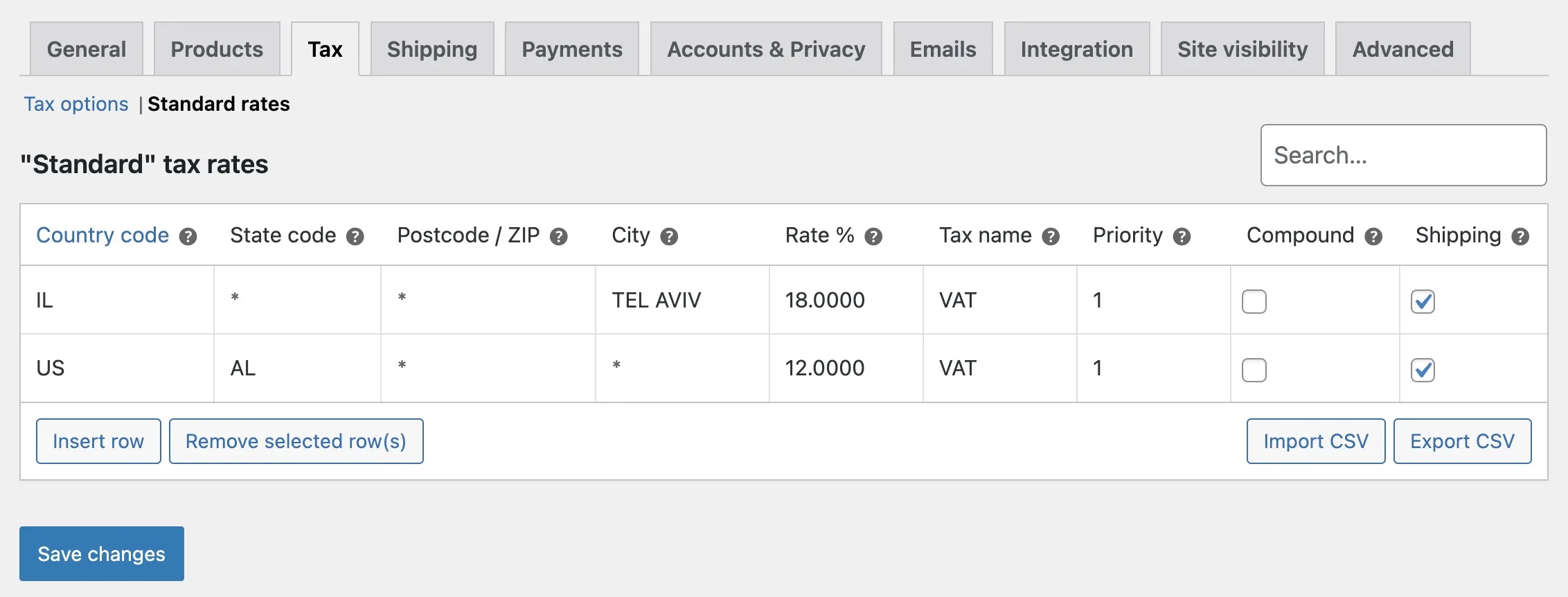Open the General tab
The image size is (1568, 597).
tap(87, 49)
